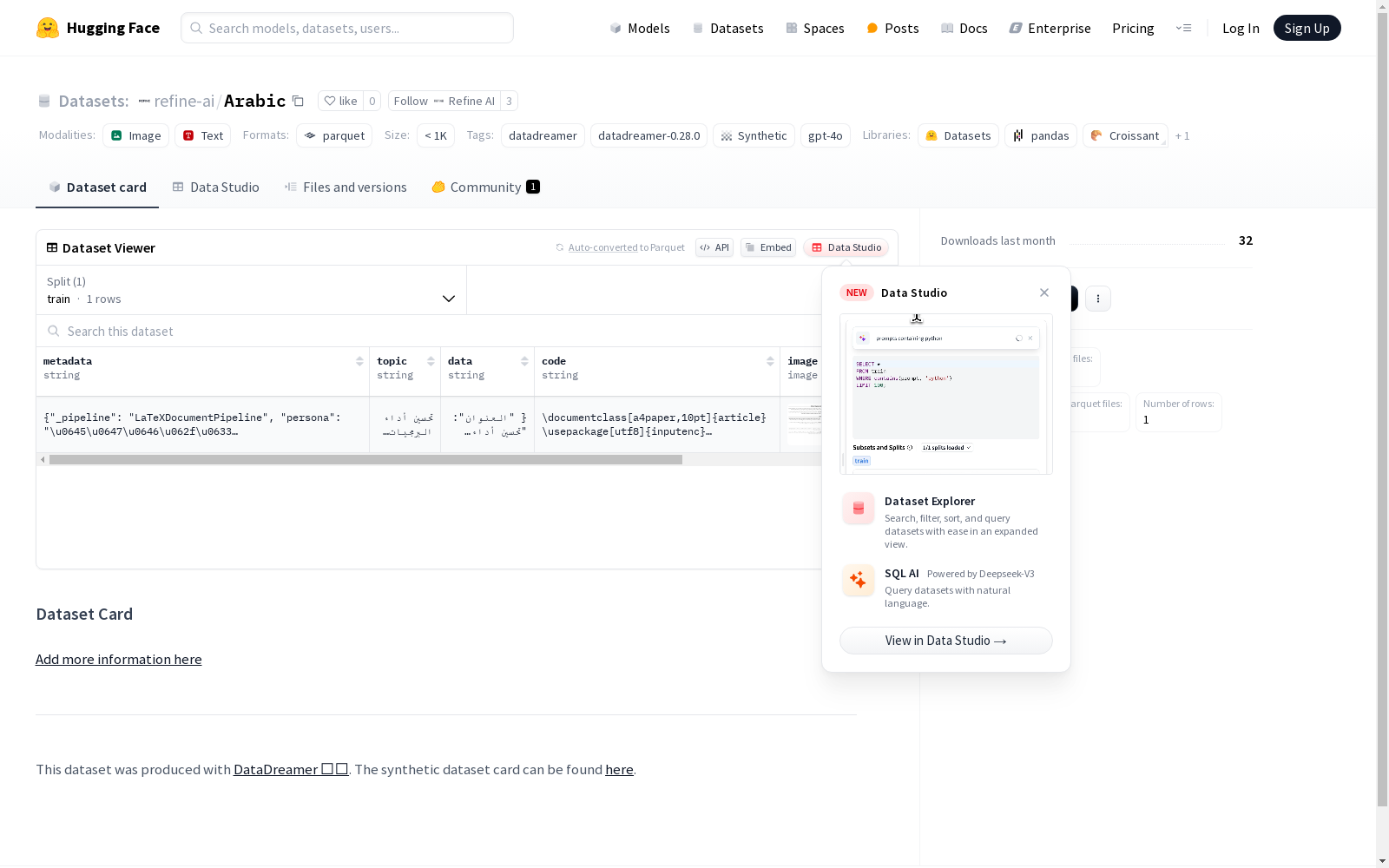Click the \documentclass code cell
The height and width of the screenshot is (868, 1389).
point(657,424)
